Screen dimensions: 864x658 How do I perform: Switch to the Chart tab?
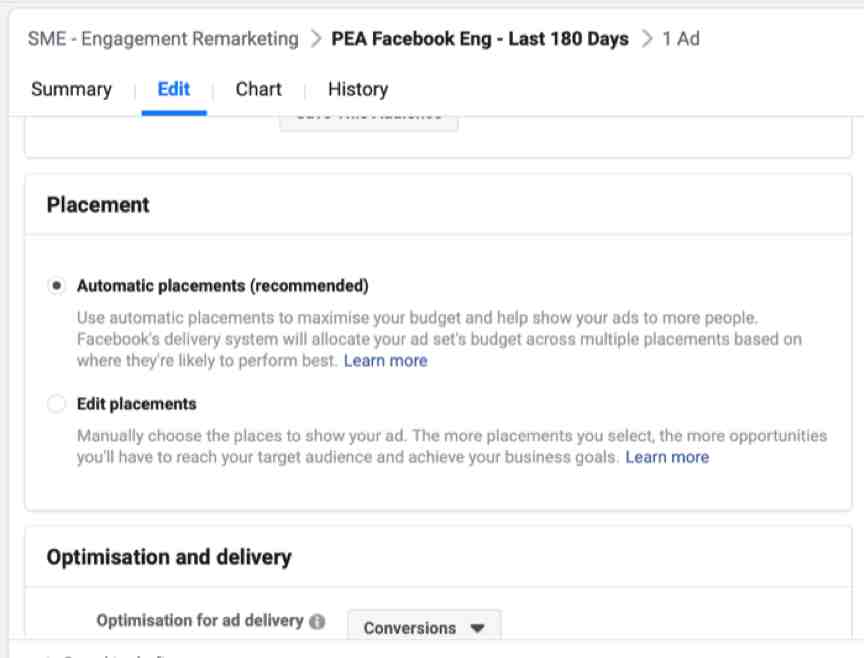(x=258, y=89)
